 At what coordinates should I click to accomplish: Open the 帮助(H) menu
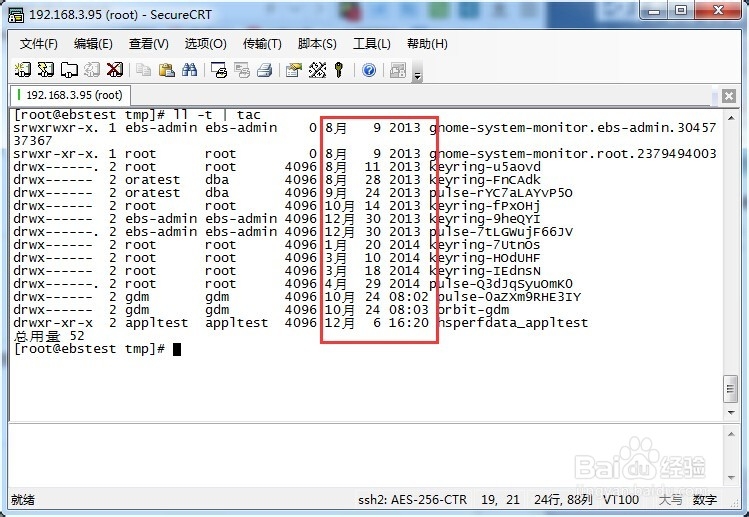[x=427, y=44]
